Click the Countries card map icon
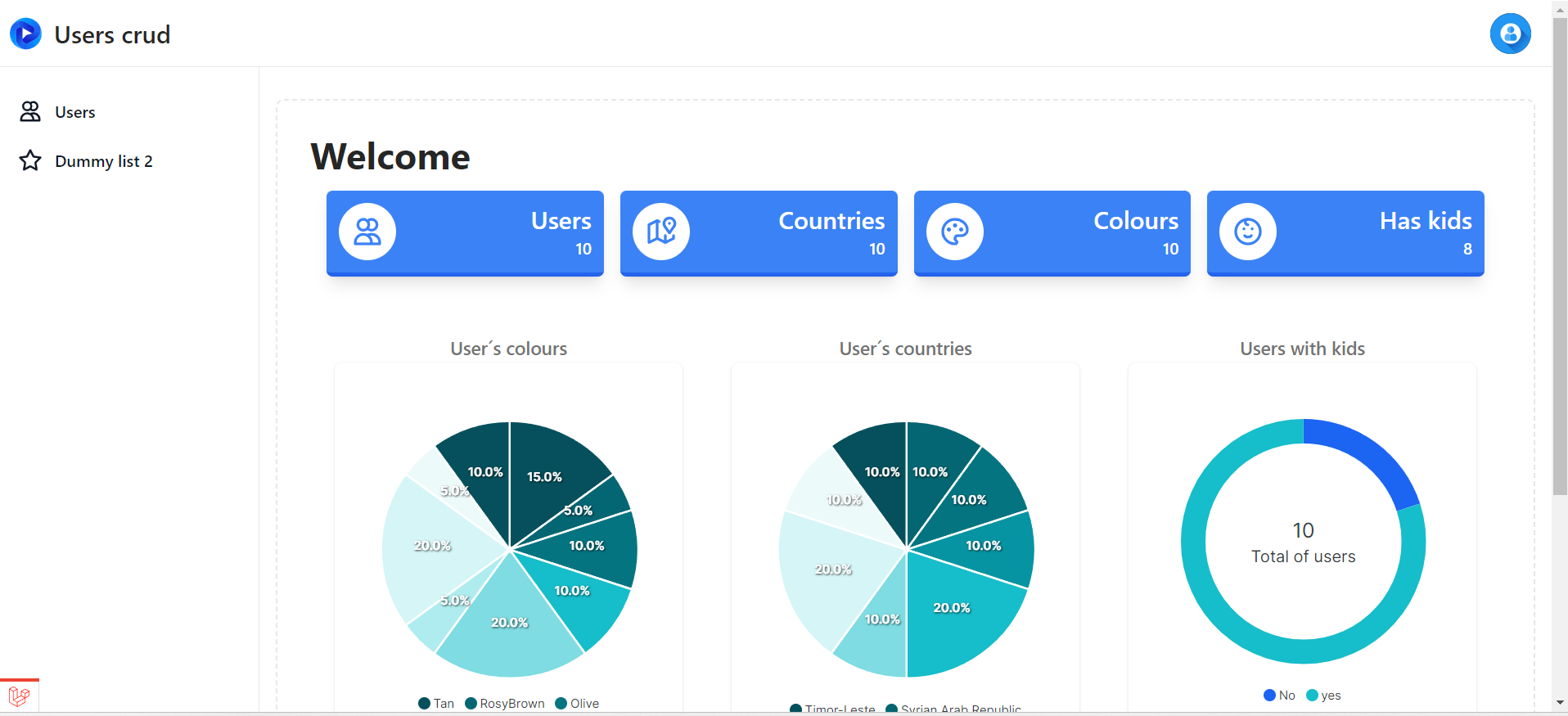Viewport: 1568px width, 716px height. (x=661, y=232)
